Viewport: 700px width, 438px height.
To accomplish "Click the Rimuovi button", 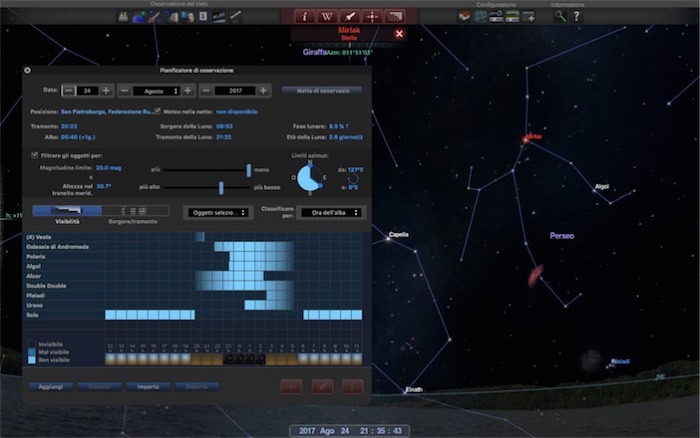I will pos(100,387).
